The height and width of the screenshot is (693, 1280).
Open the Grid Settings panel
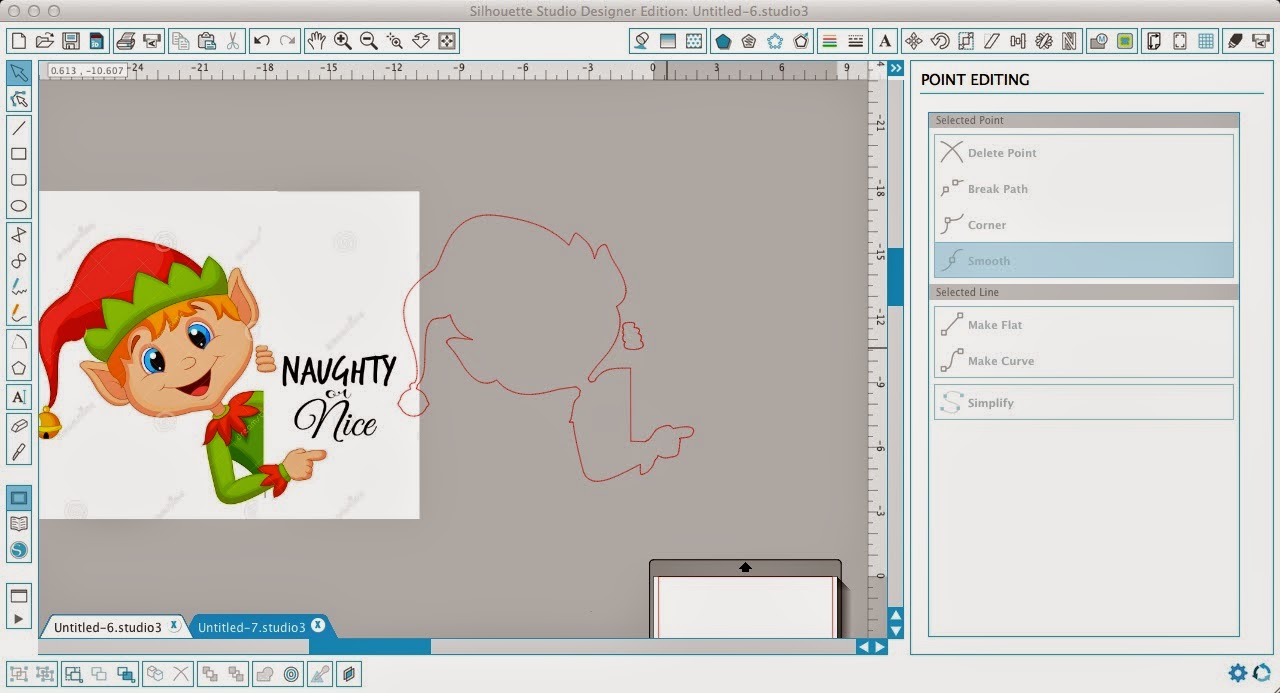1206,41
